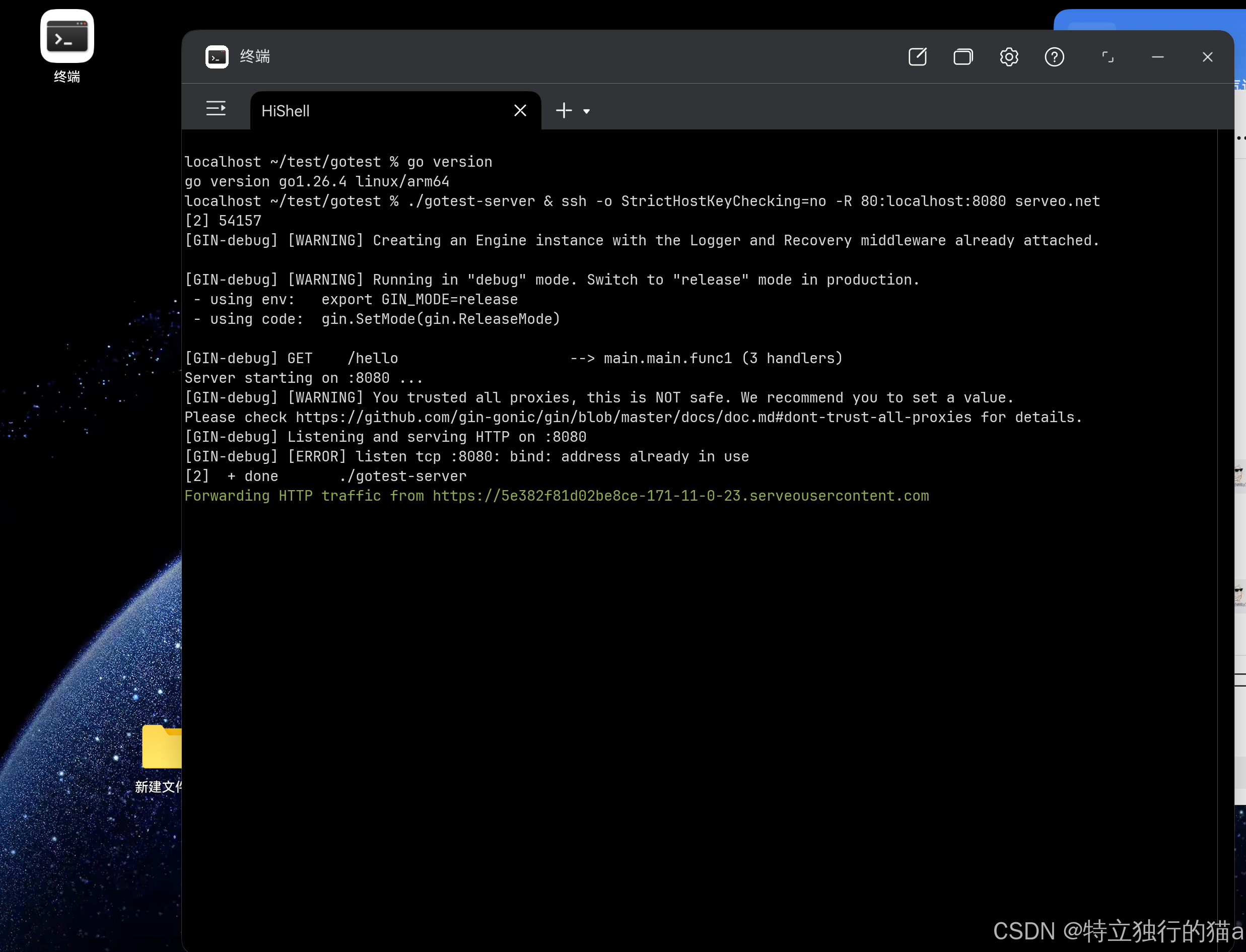The height and width of the screenshot is (952, 1246).
Task: Click 'gin.SetMode(gin.ReleaseMode)' text
Action: tap(441, 319)
